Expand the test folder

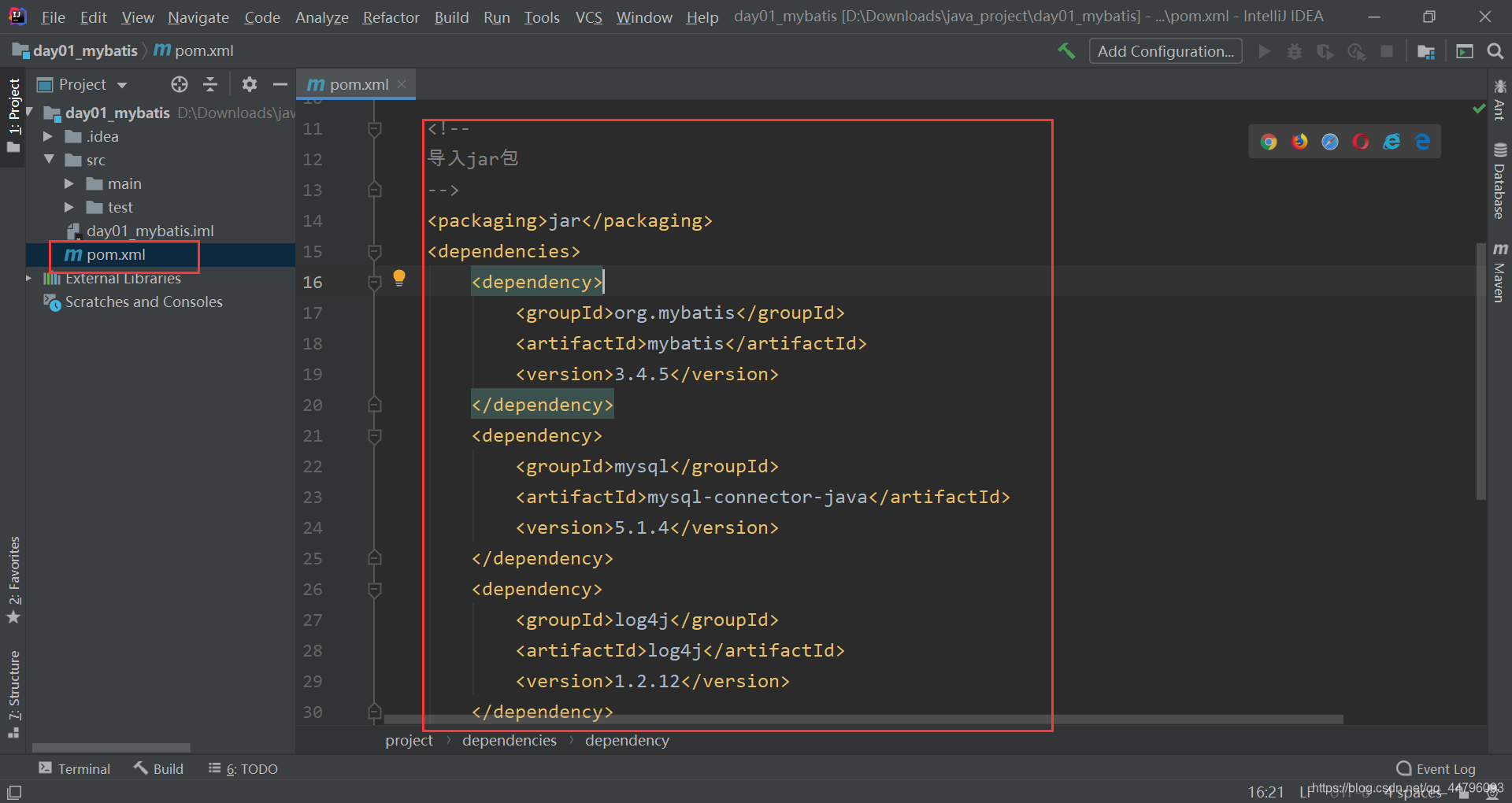point(69,207)
